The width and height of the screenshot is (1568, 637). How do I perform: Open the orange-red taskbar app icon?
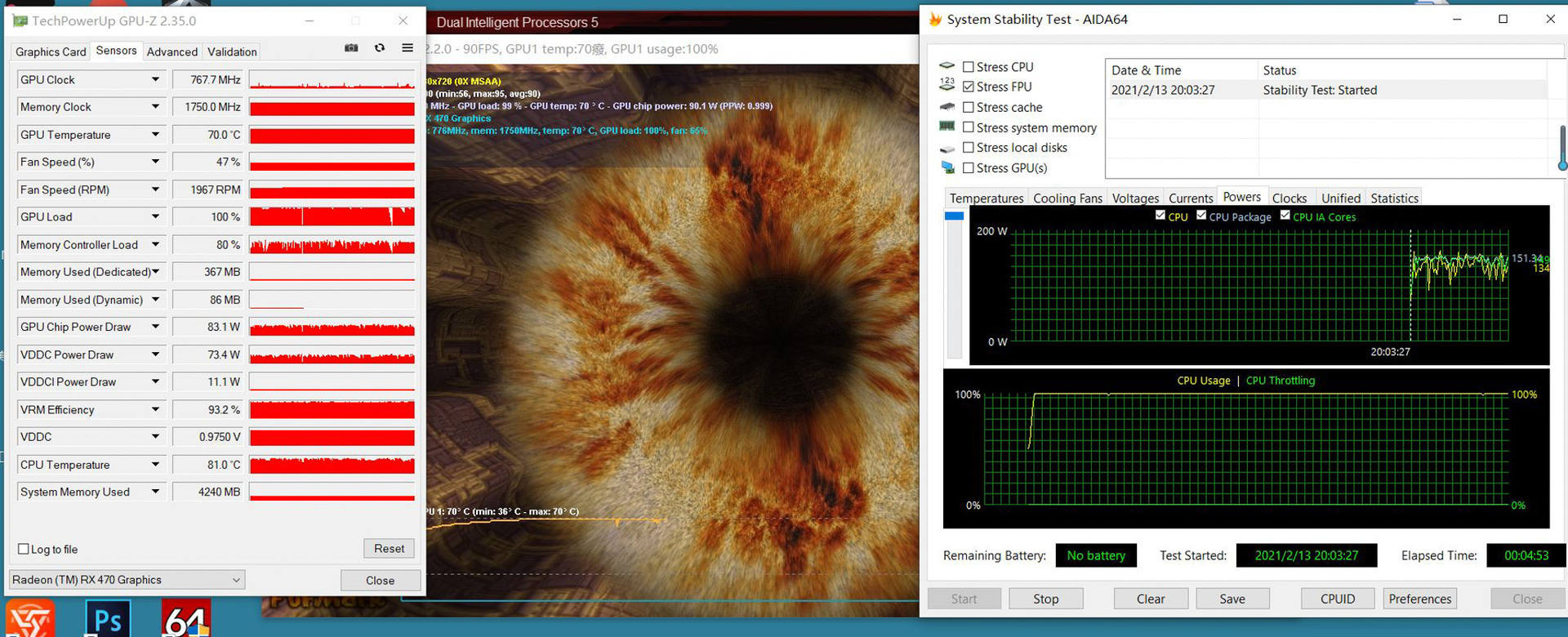30,618
